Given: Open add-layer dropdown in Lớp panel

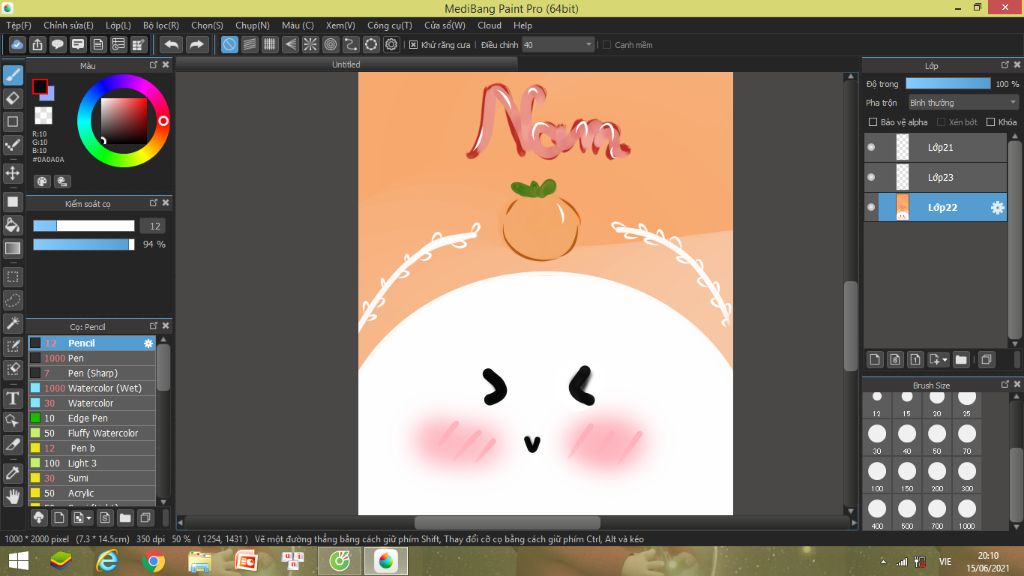Looking at the screenshot, I should pos(938,359).
